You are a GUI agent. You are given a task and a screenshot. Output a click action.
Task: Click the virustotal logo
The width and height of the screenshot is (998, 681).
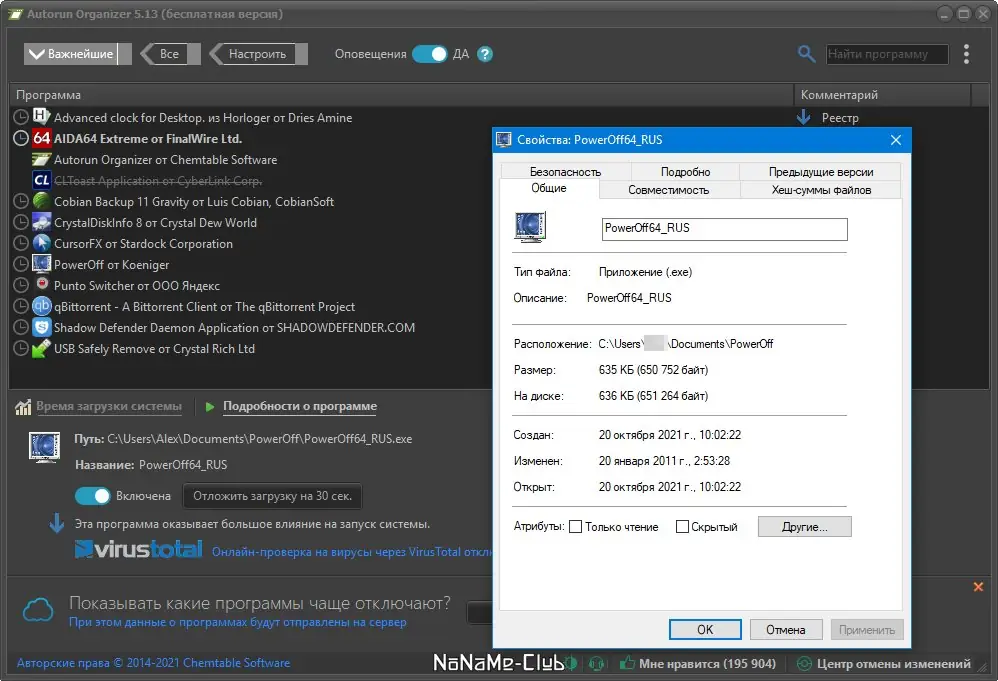tap(139, 549)
